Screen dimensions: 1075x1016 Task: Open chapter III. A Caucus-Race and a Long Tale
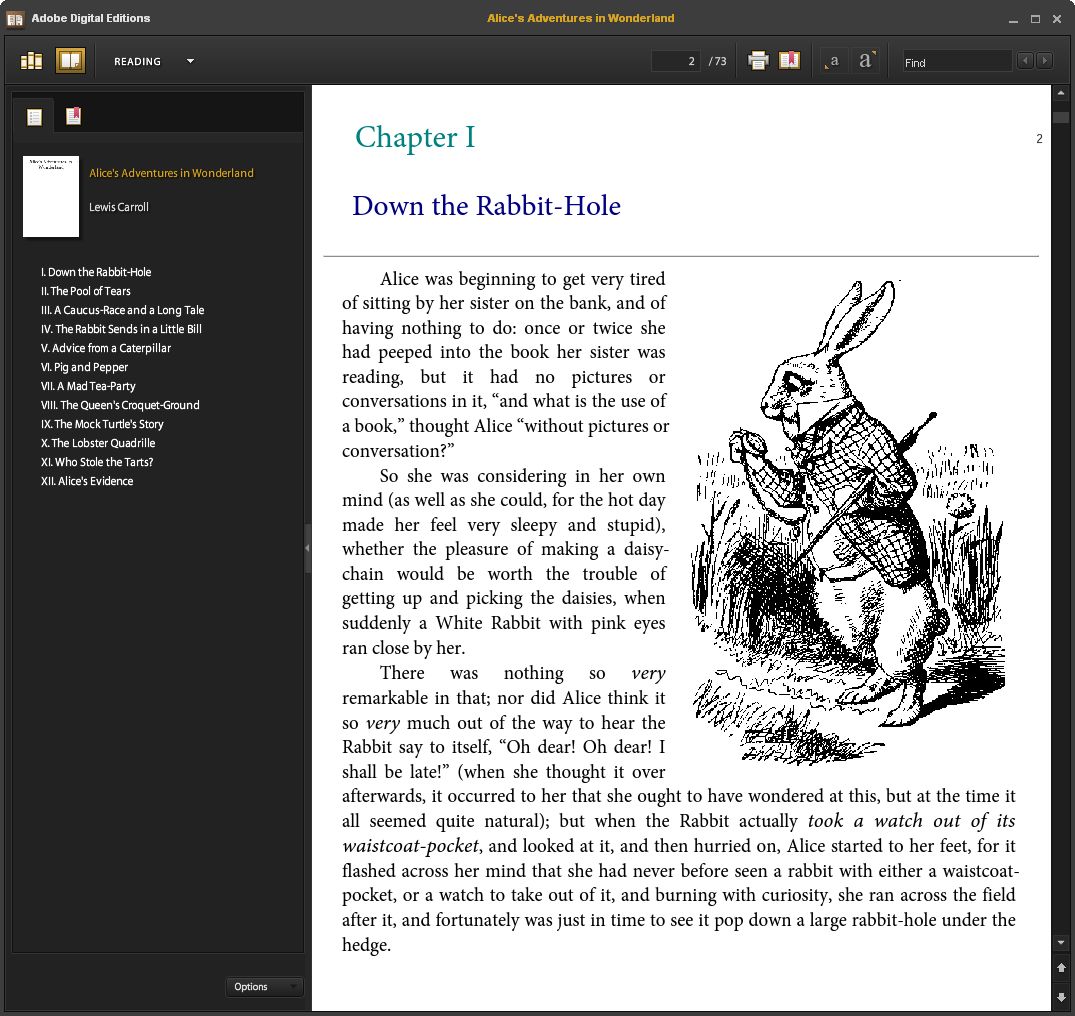tap(122, 310)
